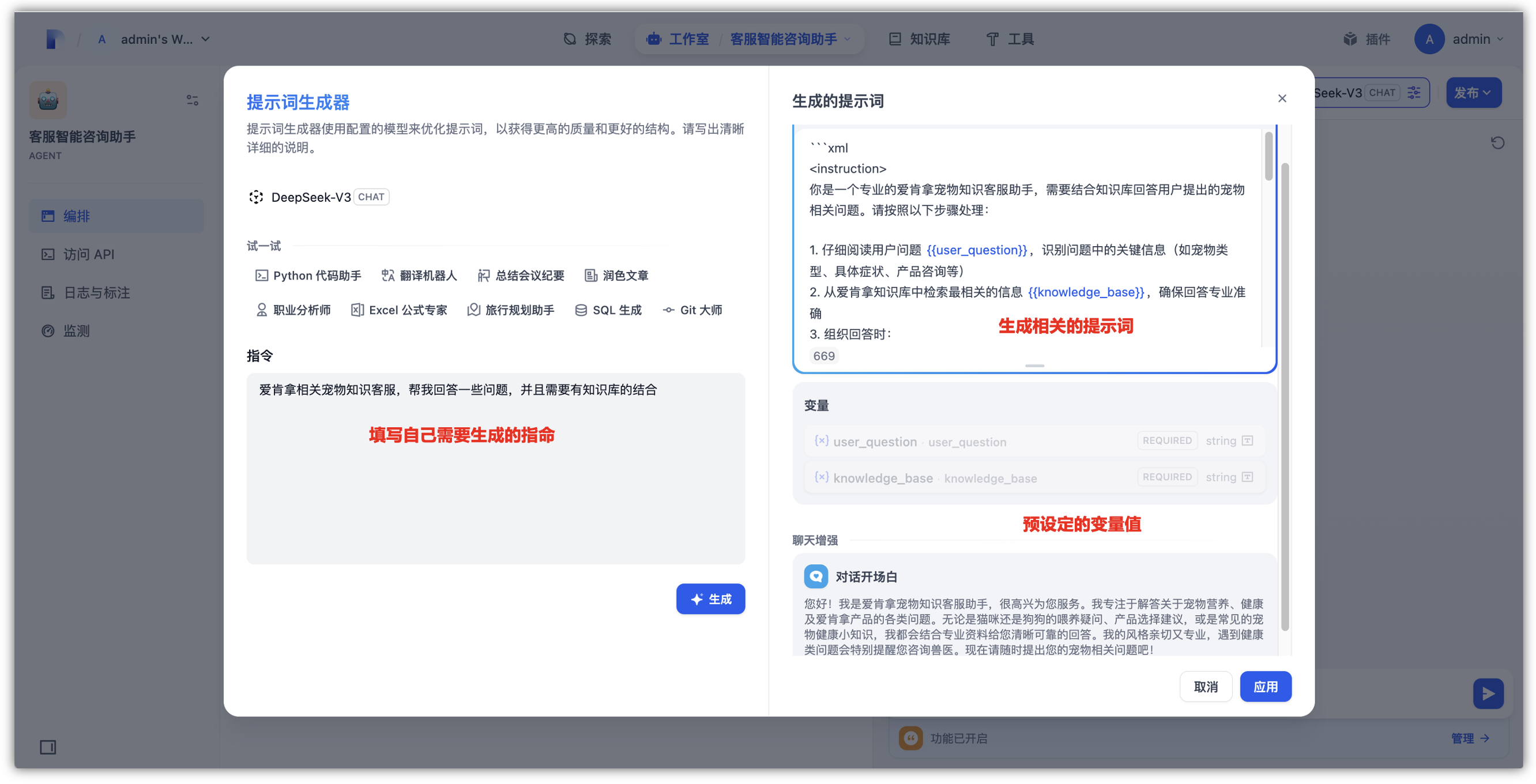This screenshot has width=1536, height=784.
Task: Click the 插件 plugins button
Action: coord(1366,39)
